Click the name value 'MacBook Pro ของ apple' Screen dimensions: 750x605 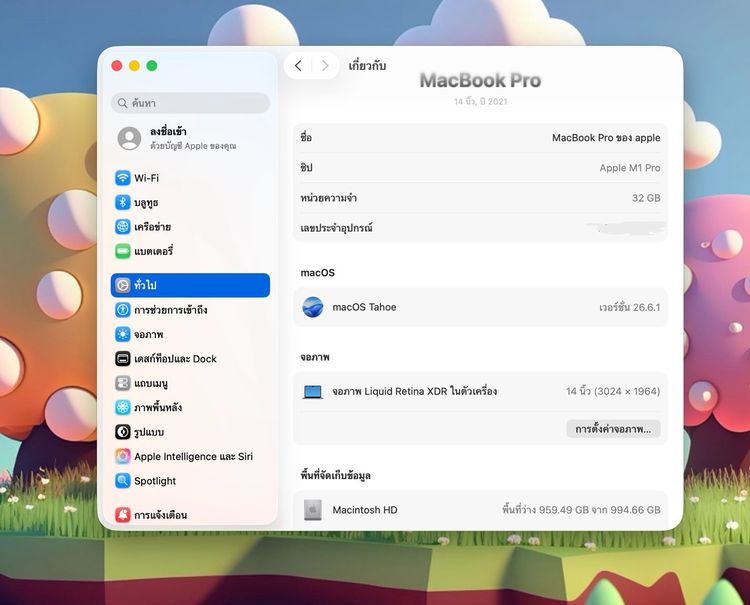pyautogui.click(x=606, y=138)
